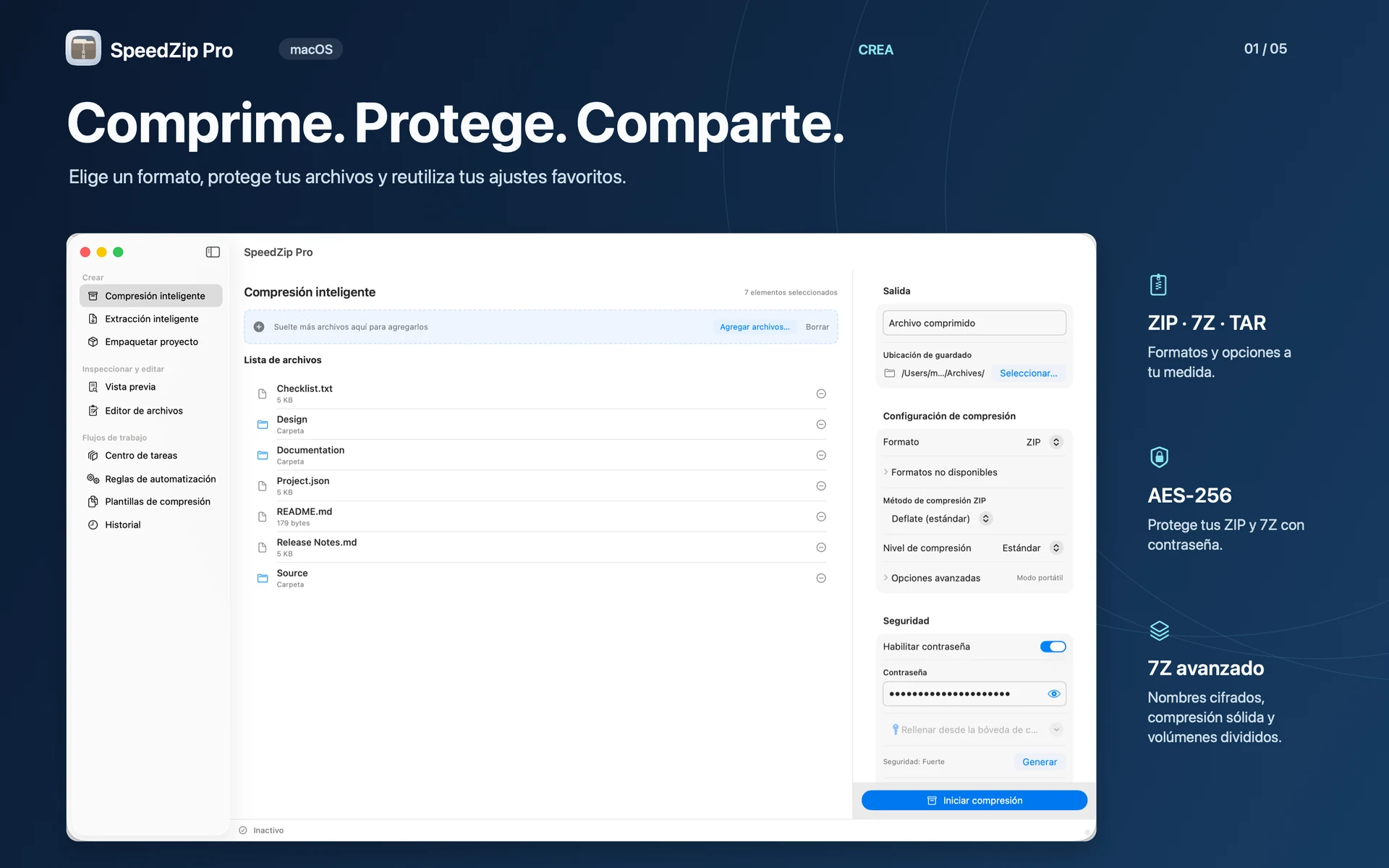This screenshot has height=868, width=1389.
Task: Click the save location folder icon
Action: point(890,373)
